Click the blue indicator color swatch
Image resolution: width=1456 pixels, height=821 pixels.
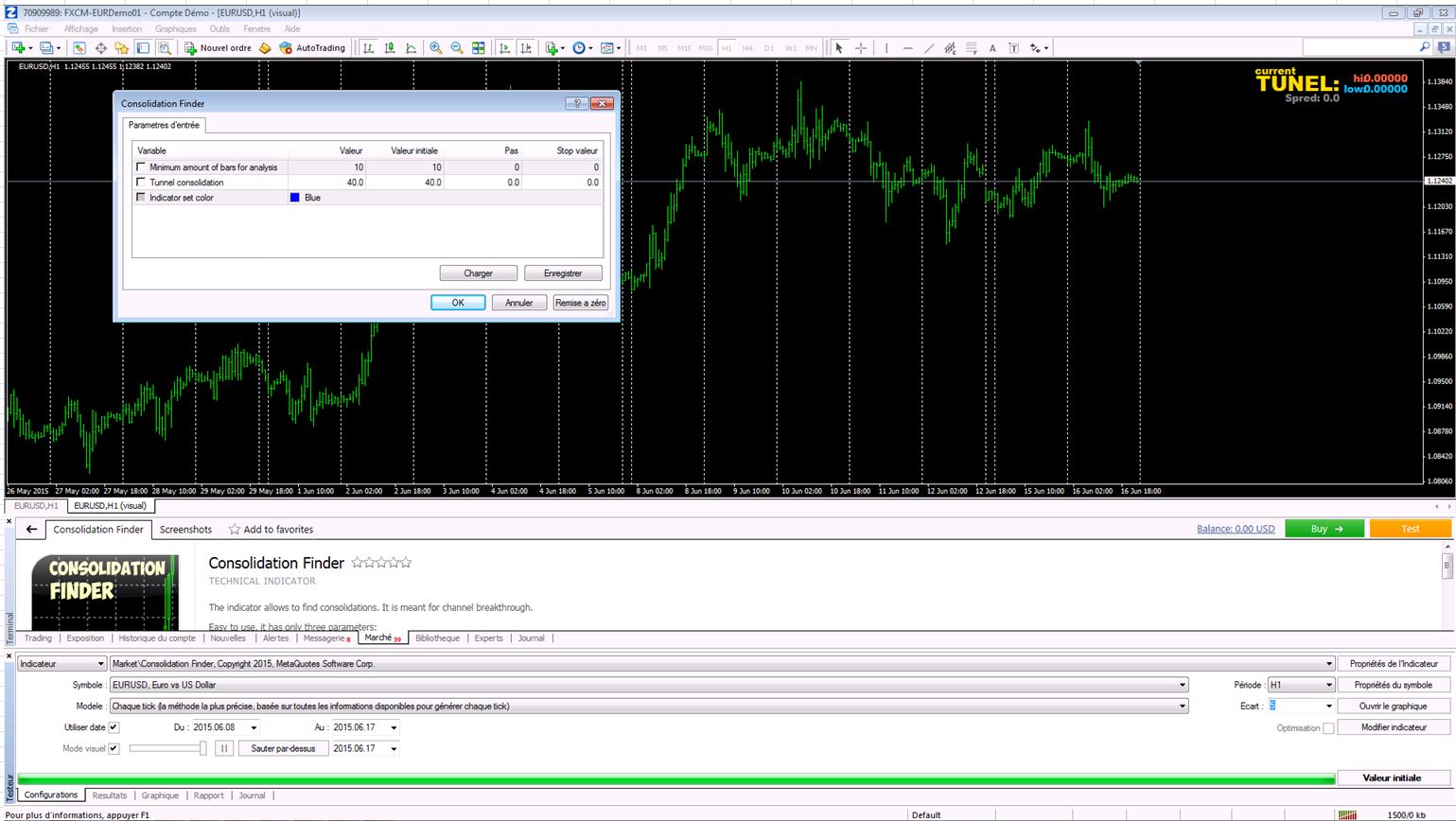[295, 198]
